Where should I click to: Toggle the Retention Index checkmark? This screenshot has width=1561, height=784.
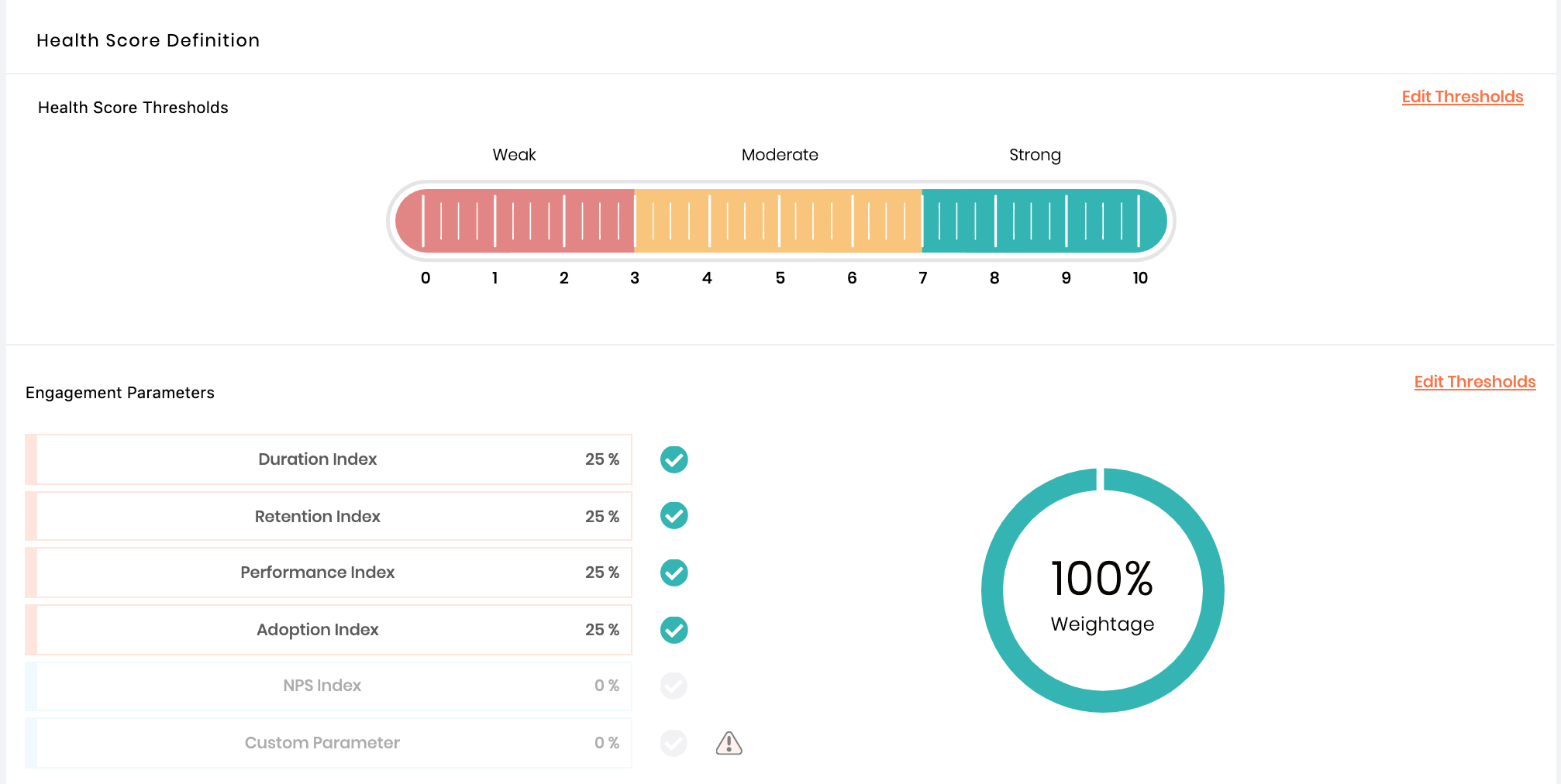click(674, 516)
